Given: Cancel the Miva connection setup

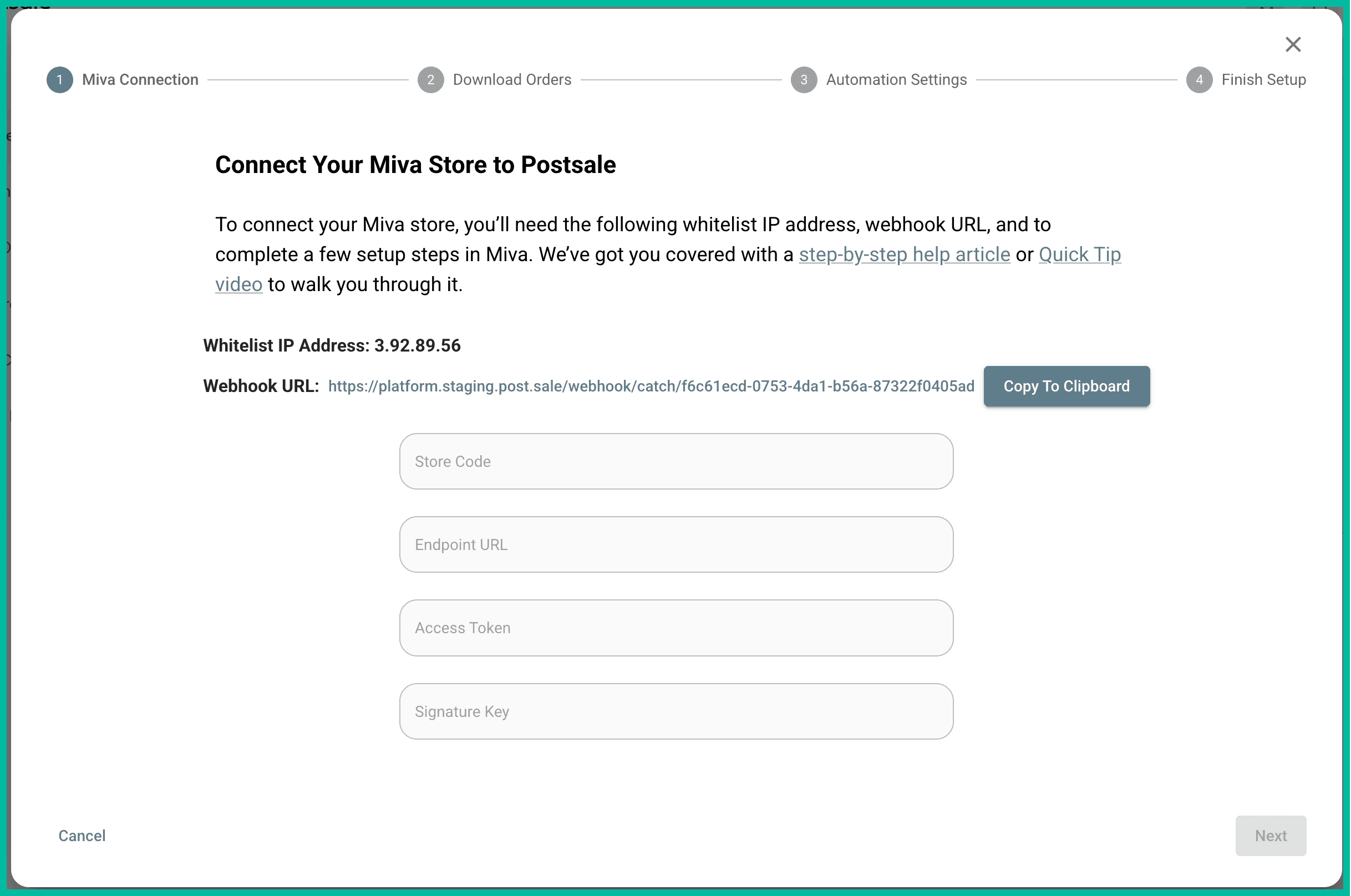Looking at the screenshot, I should [x=81, y=836].
